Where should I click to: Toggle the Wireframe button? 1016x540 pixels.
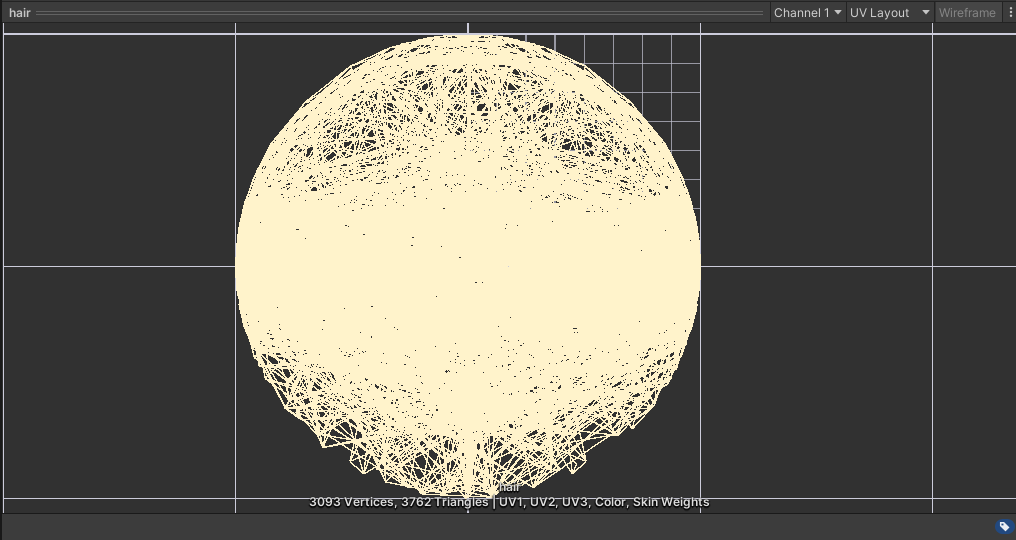tap(967, 12)
